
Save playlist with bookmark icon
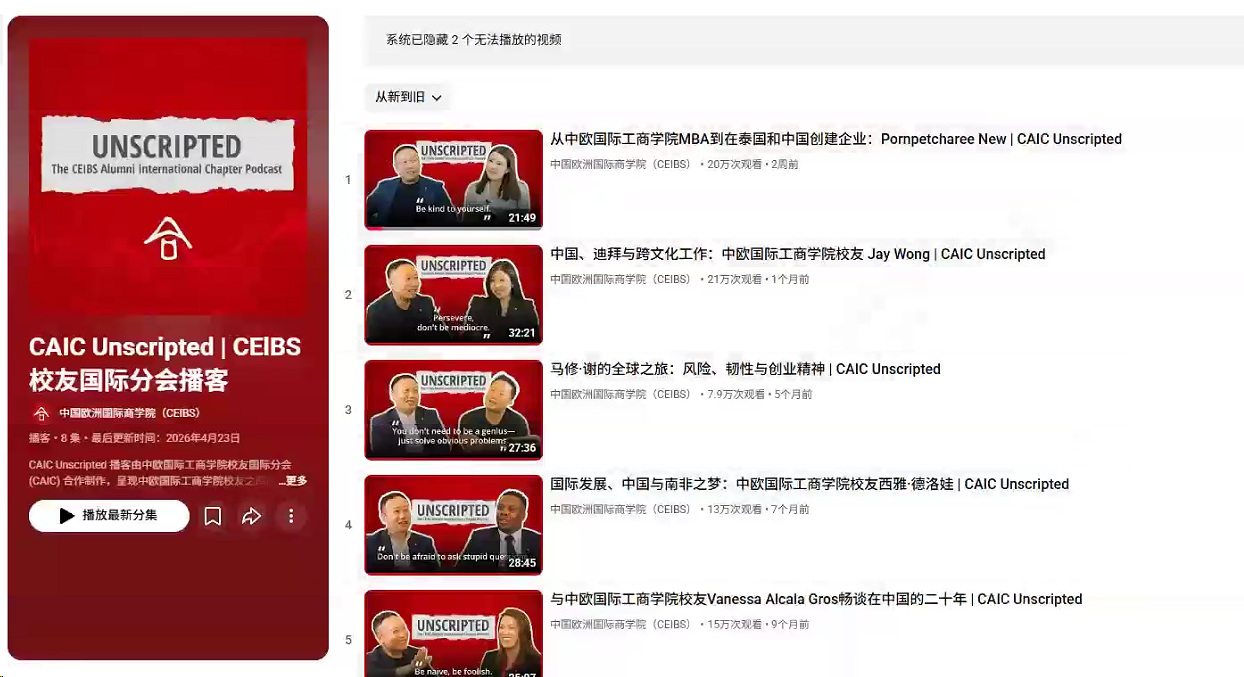(x=213, y=516)
